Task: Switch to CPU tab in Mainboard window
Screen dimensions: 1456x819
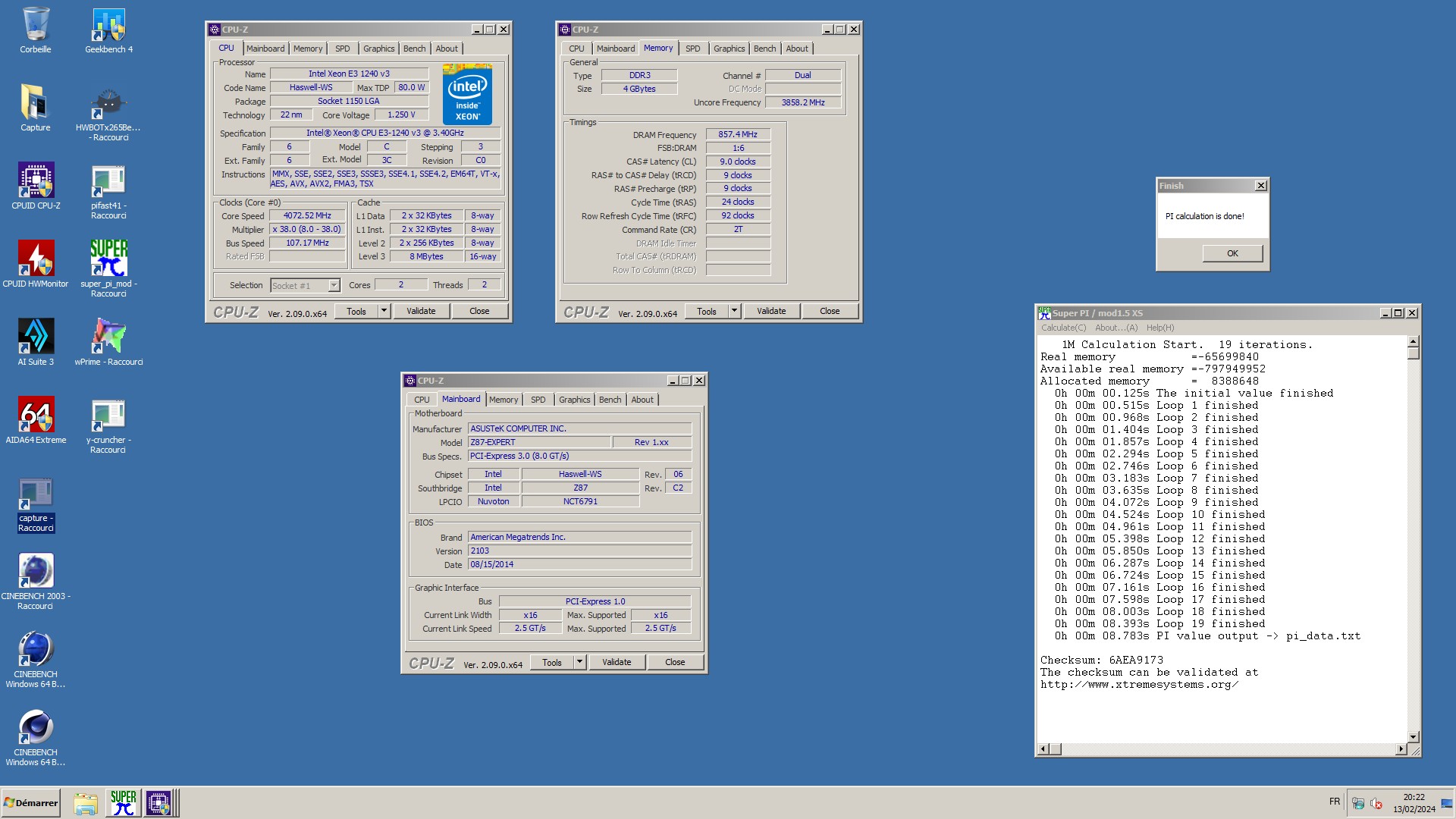Action: tap(422, 400)
